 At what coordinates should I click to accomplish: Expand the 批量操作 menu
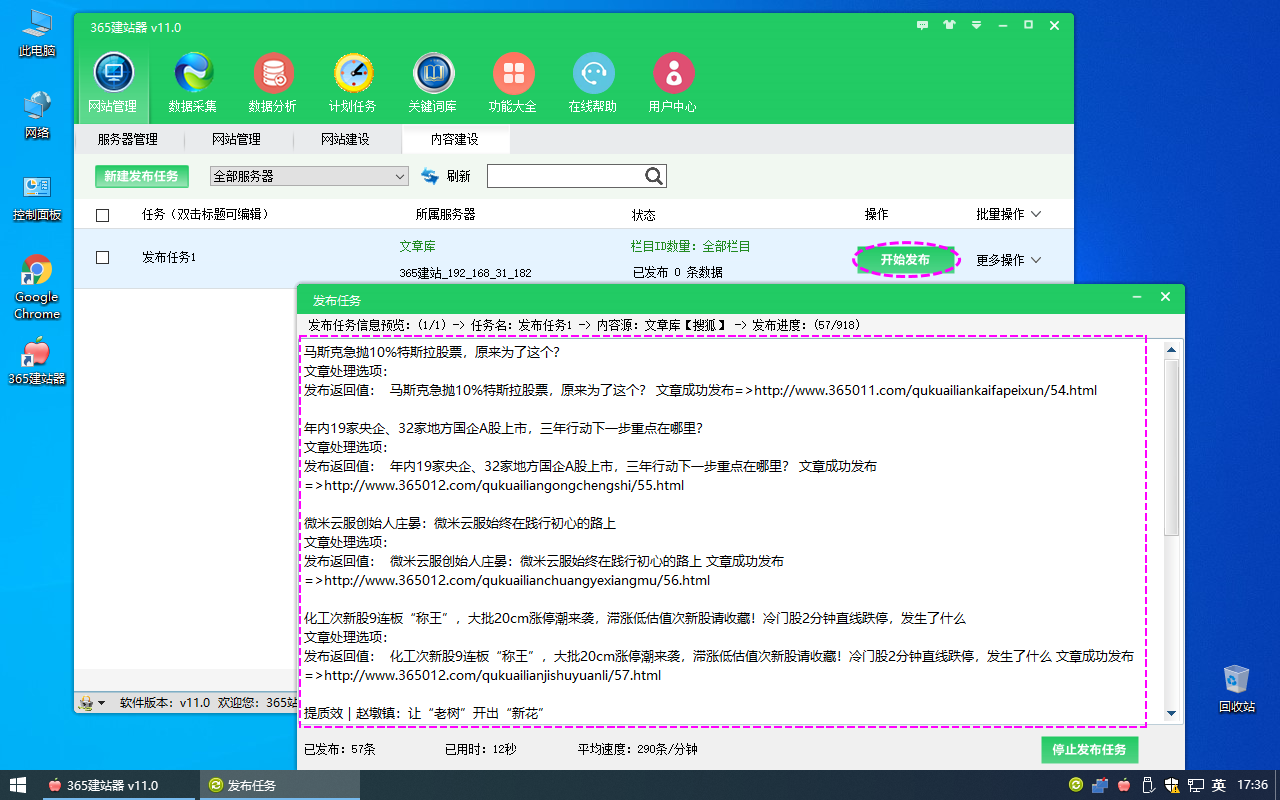(x=1009, y=214)
